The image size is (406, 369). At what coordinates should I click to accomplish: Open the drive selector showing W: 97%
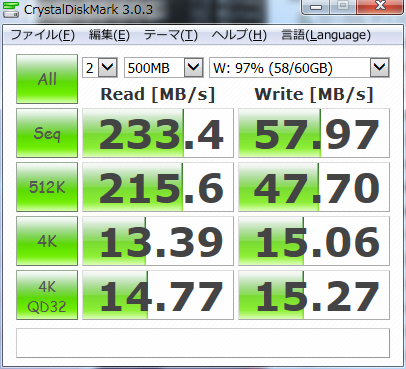tap(299, 68)
